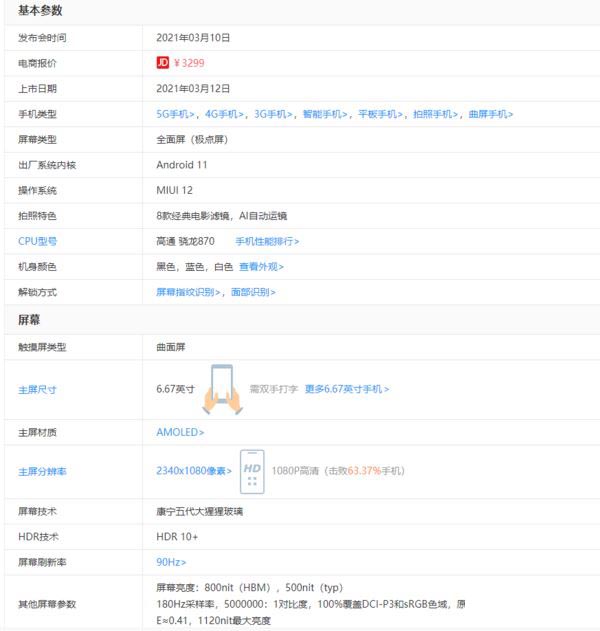Open the 平板手机 category link
600x631 pixels.
click(380, 114)
